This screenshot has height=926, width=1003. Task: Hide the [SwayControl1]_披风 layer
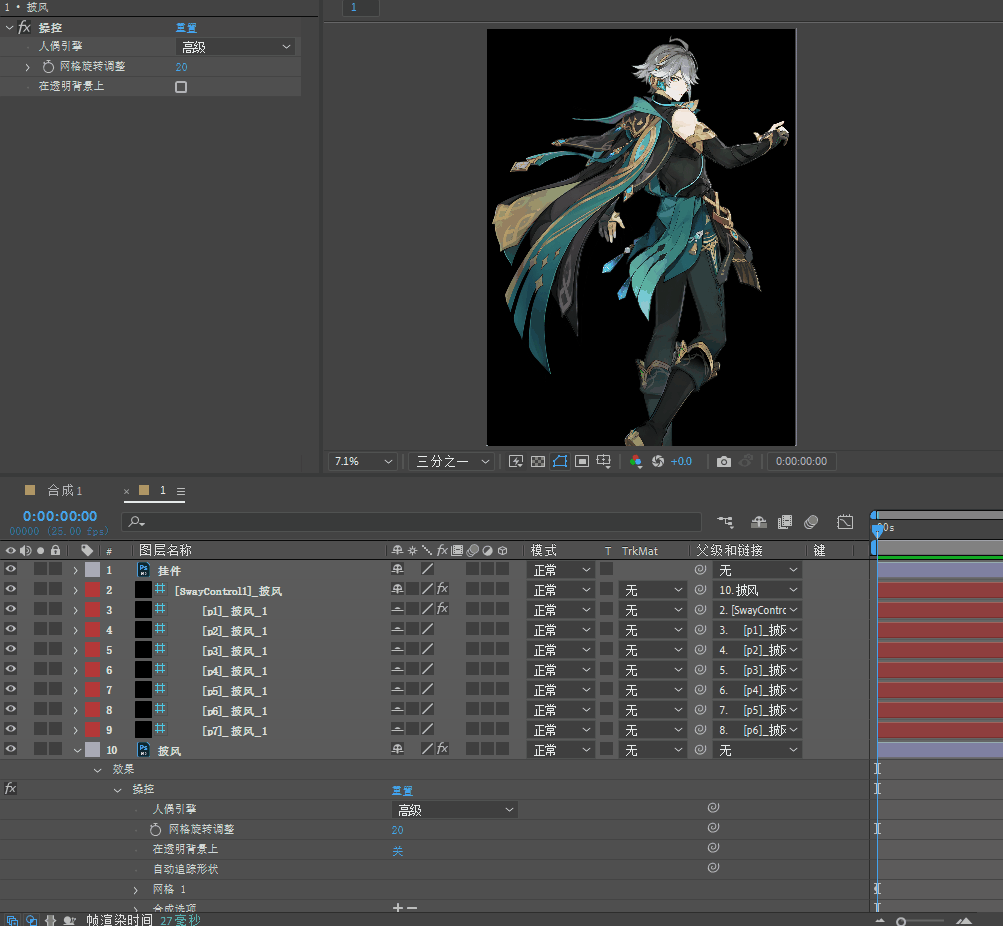11,590
